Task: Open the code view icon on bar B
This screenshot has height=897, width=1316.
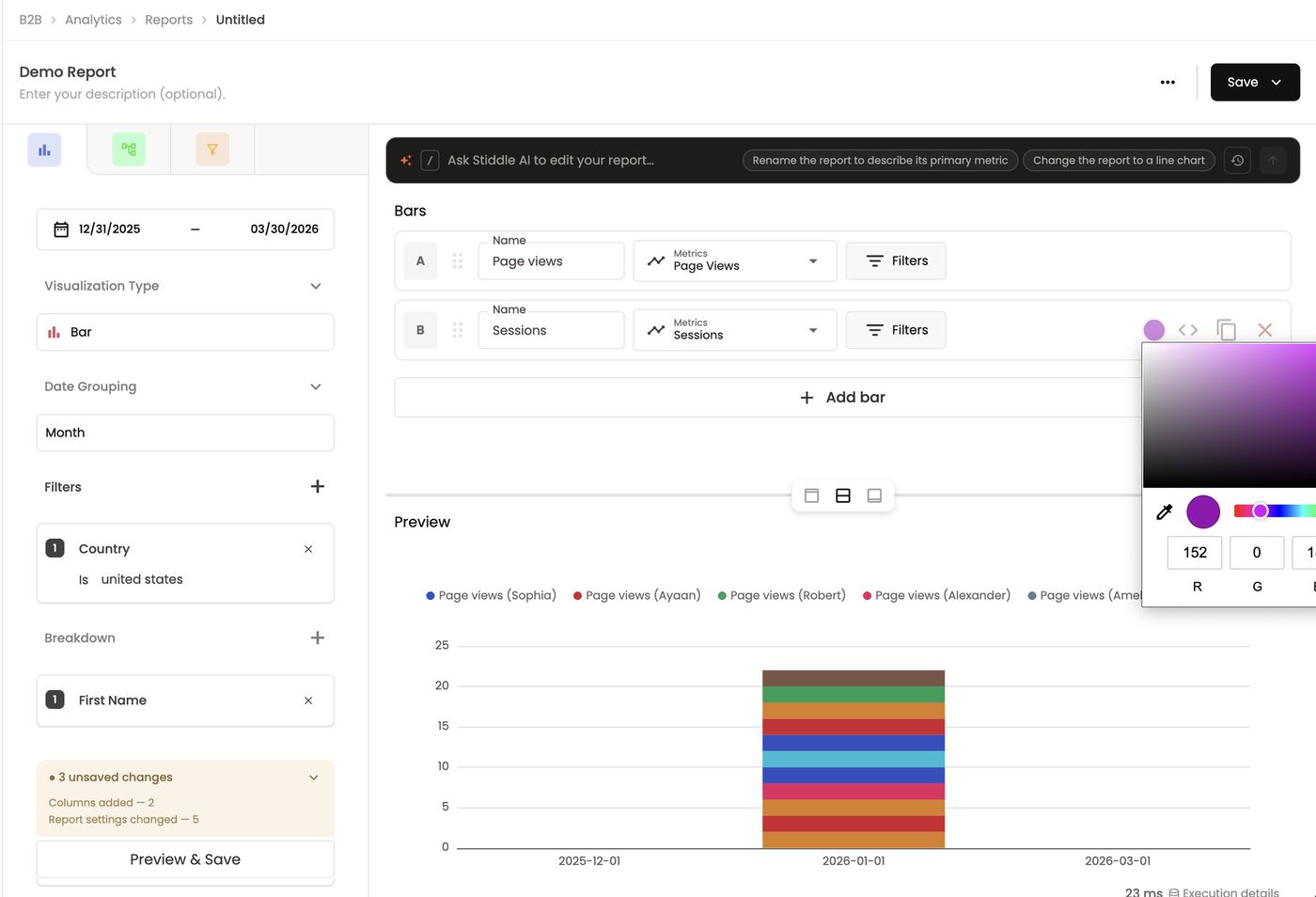Action: coord(1188,330)
